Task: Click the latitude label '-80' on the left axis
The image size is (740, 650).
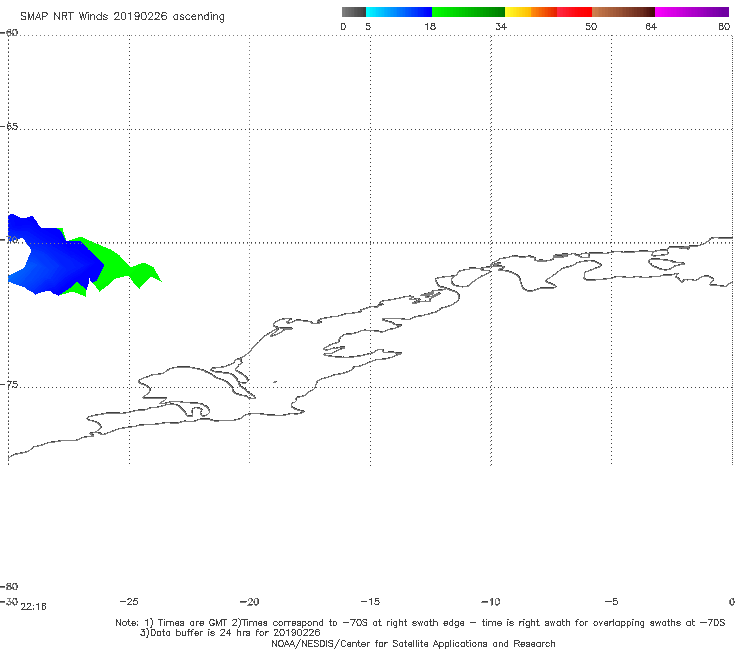Action: point(9,586)
